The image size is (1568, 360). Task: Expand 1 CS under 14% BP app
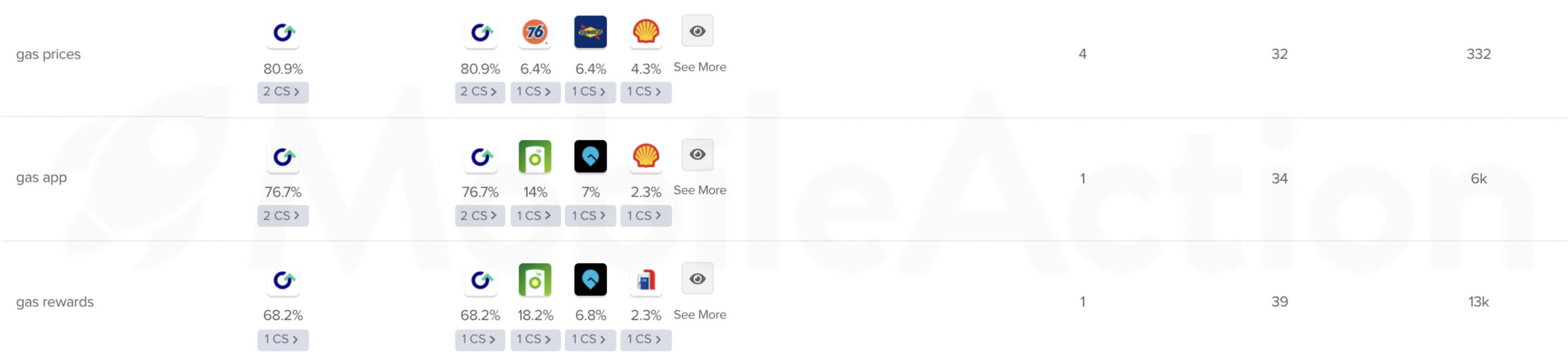pyautogui.click(x=535, y=216)
